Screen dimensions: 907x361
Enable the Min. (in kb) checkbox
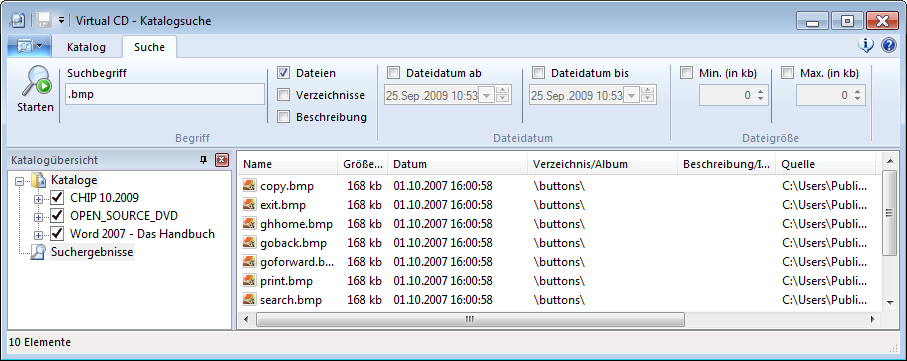tap(687, 73)
